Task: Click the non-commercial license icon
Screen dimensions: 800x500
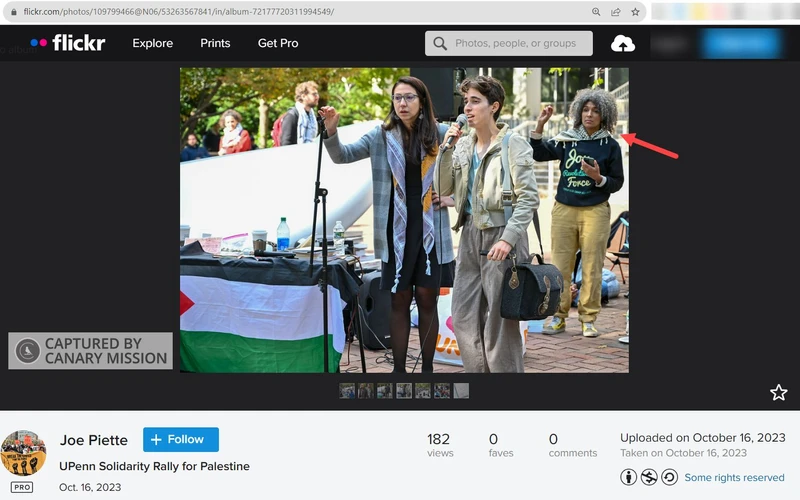Action: [649, 477]
